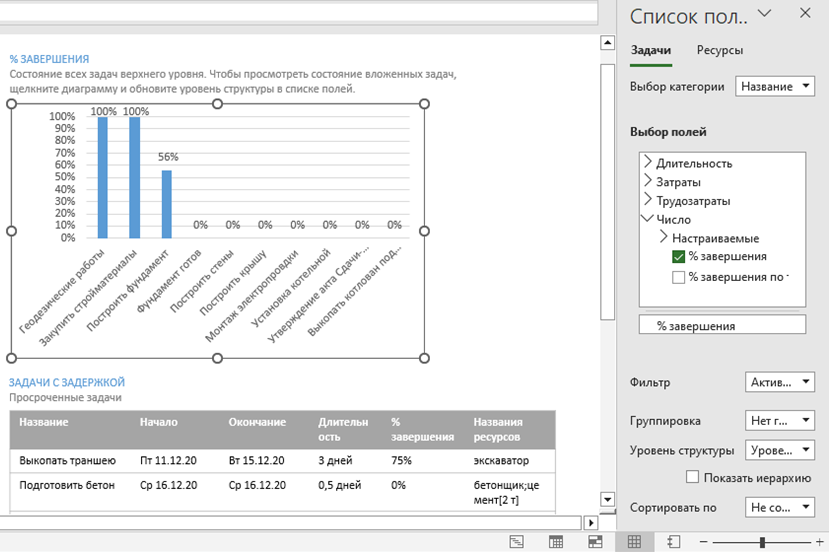Zoom in with the plus icon

click(x=819, y=542)
